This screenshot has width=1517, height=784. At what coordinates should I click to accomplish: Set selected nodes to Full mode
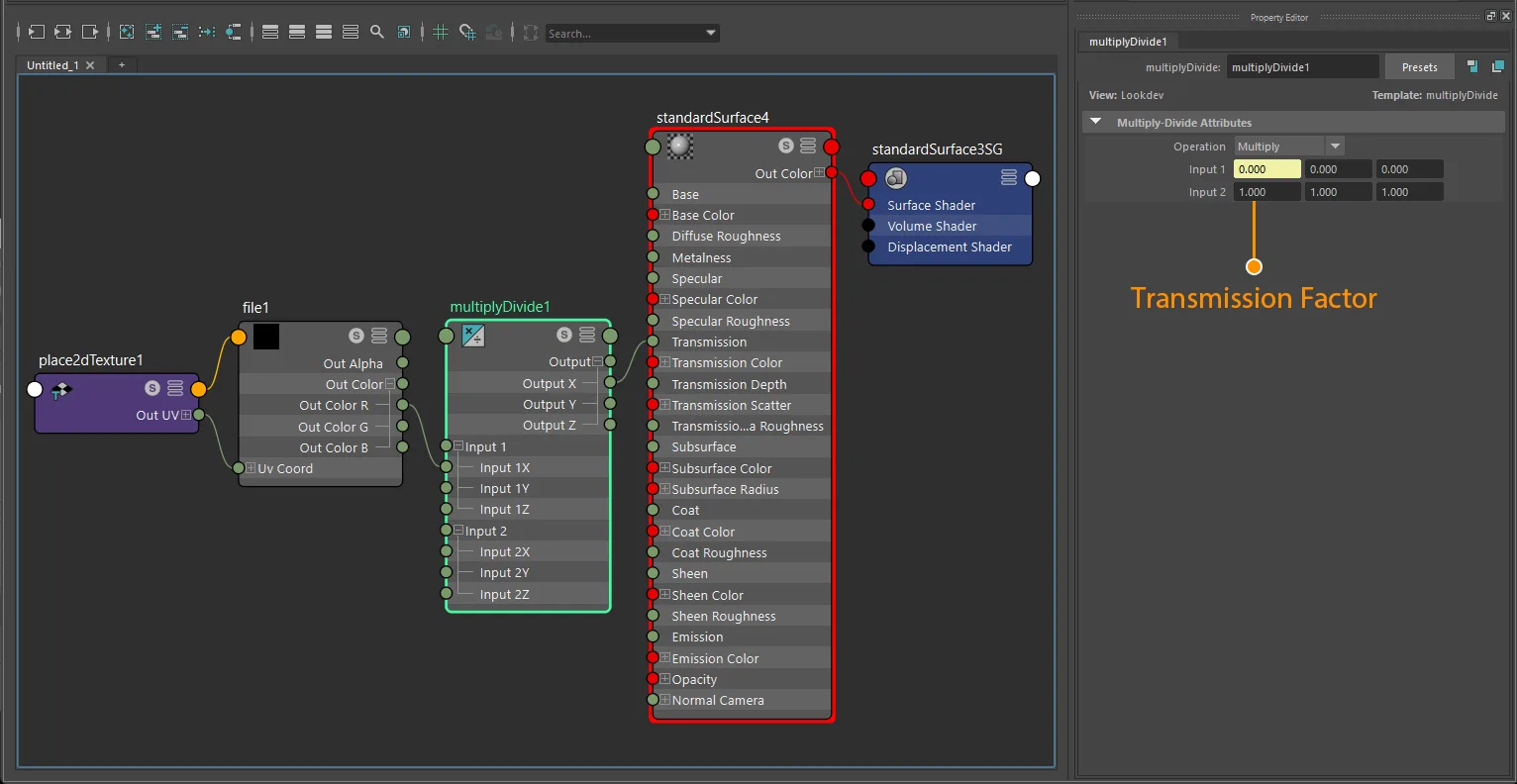pos(324,32)
